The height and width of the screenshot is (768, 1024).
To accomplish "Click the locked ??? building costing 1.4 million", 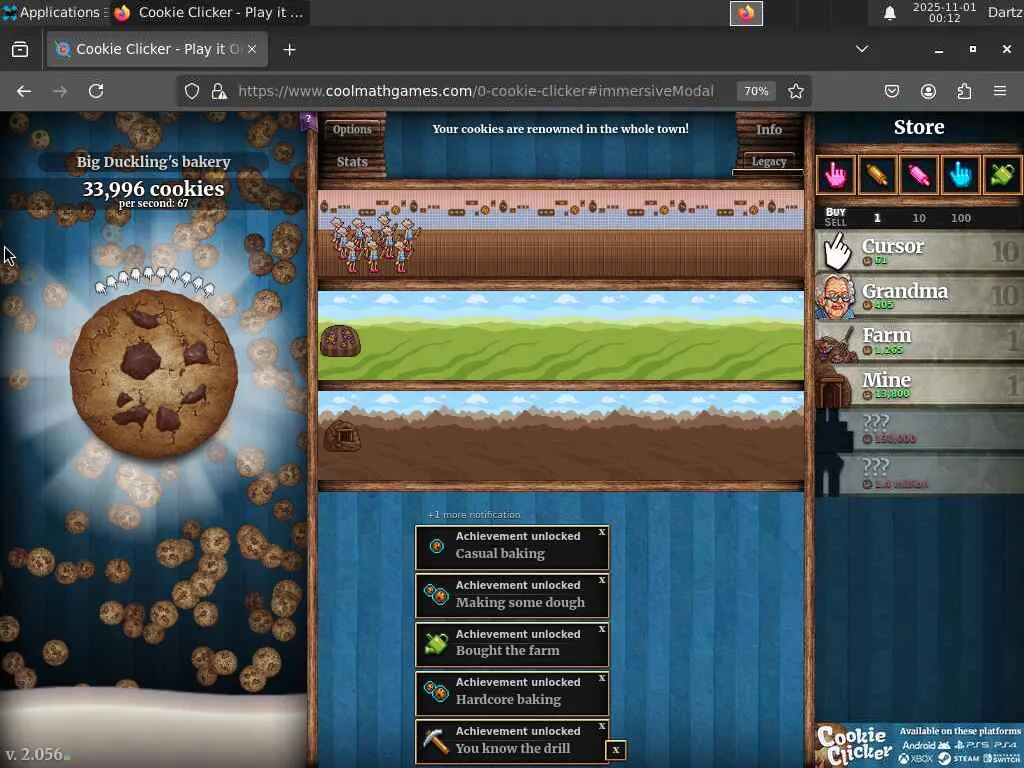I will [x=919, y=474].
